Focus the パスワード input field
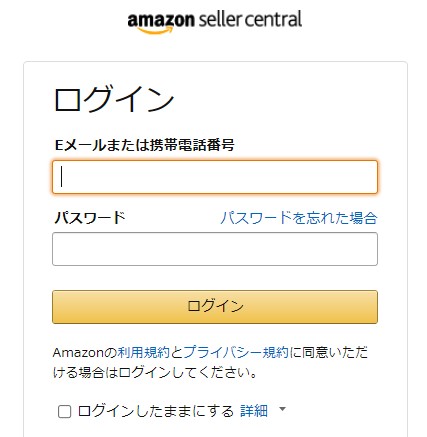 coord(215,249)
